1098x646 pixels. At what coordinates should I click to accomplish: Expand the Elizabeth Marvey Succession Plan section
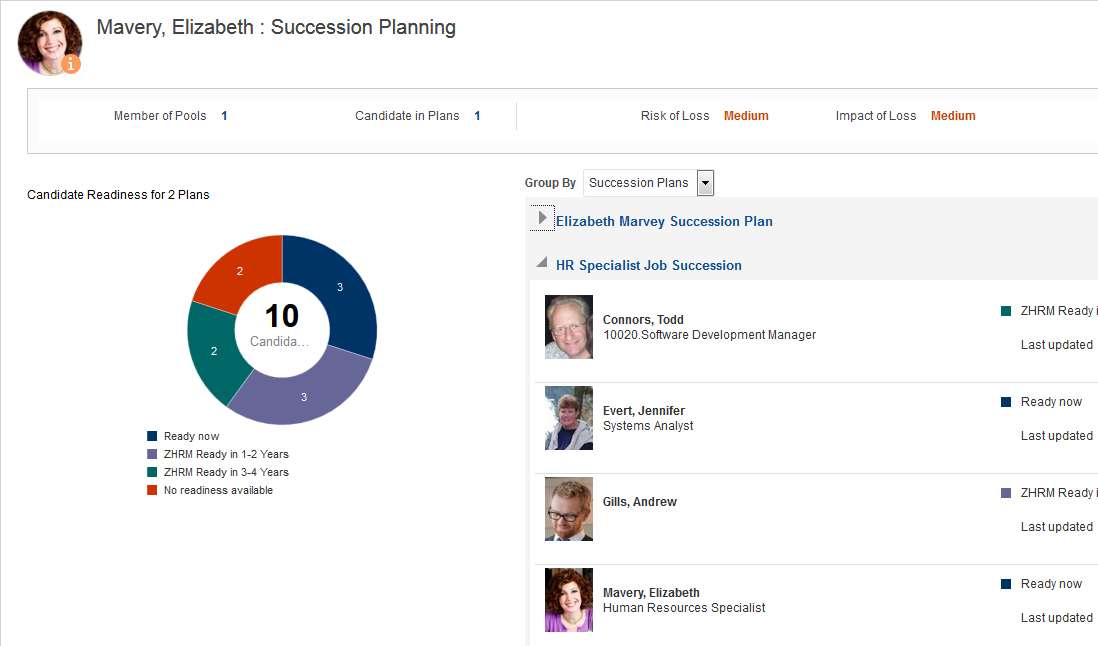tap(542, 218)
